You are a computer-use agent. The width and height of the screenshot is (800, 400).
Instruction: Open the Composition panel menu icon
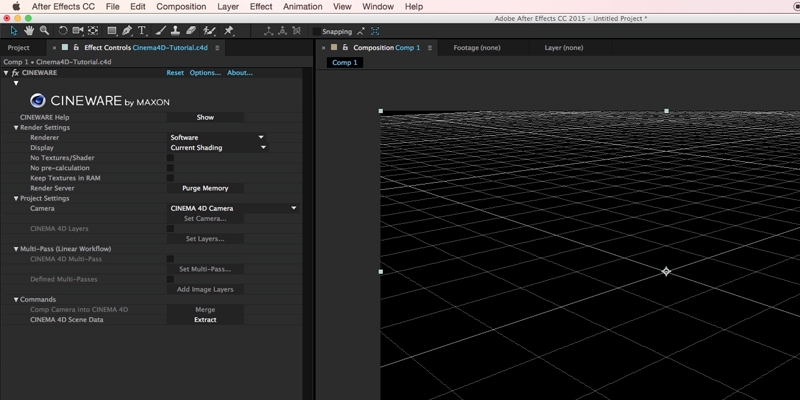coord(430,48)
